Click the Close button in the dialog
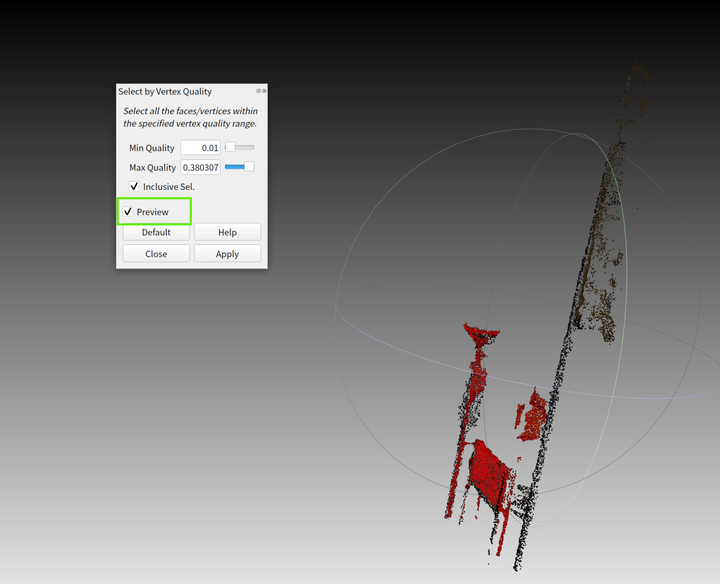Screen dimensions: 720x584 (x=156, y=254)
